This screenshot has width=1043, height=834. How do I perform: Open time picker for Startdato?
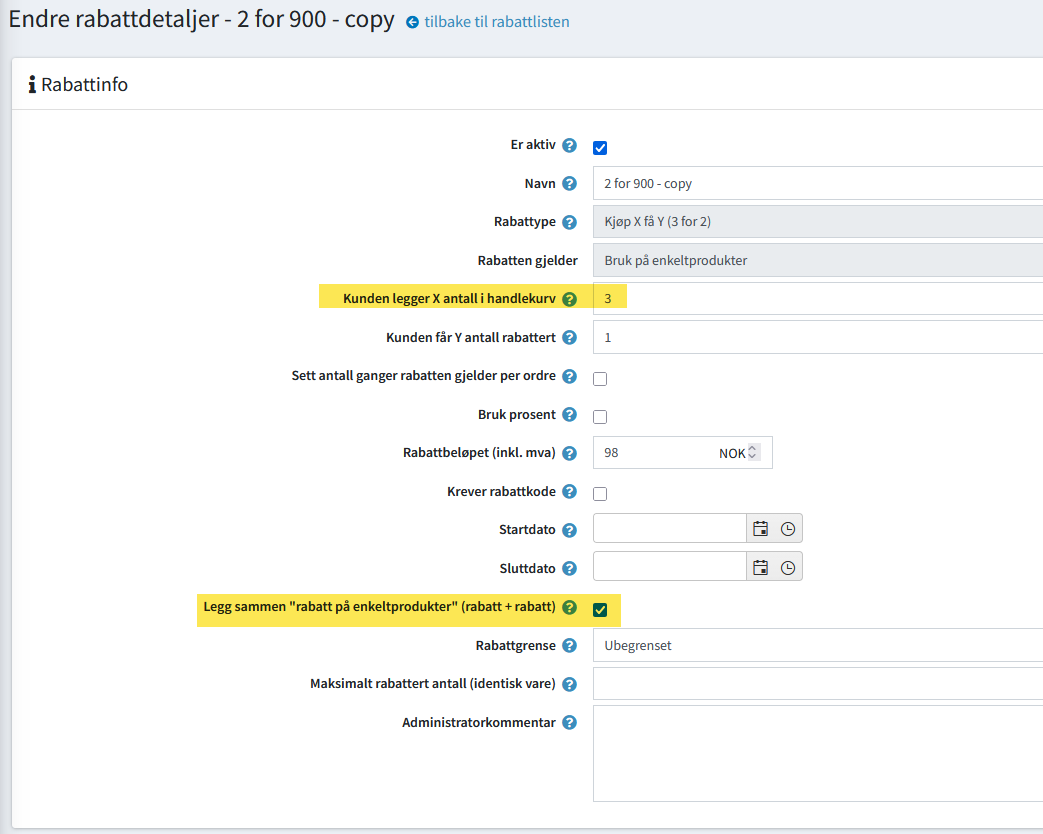coord(788,529)
